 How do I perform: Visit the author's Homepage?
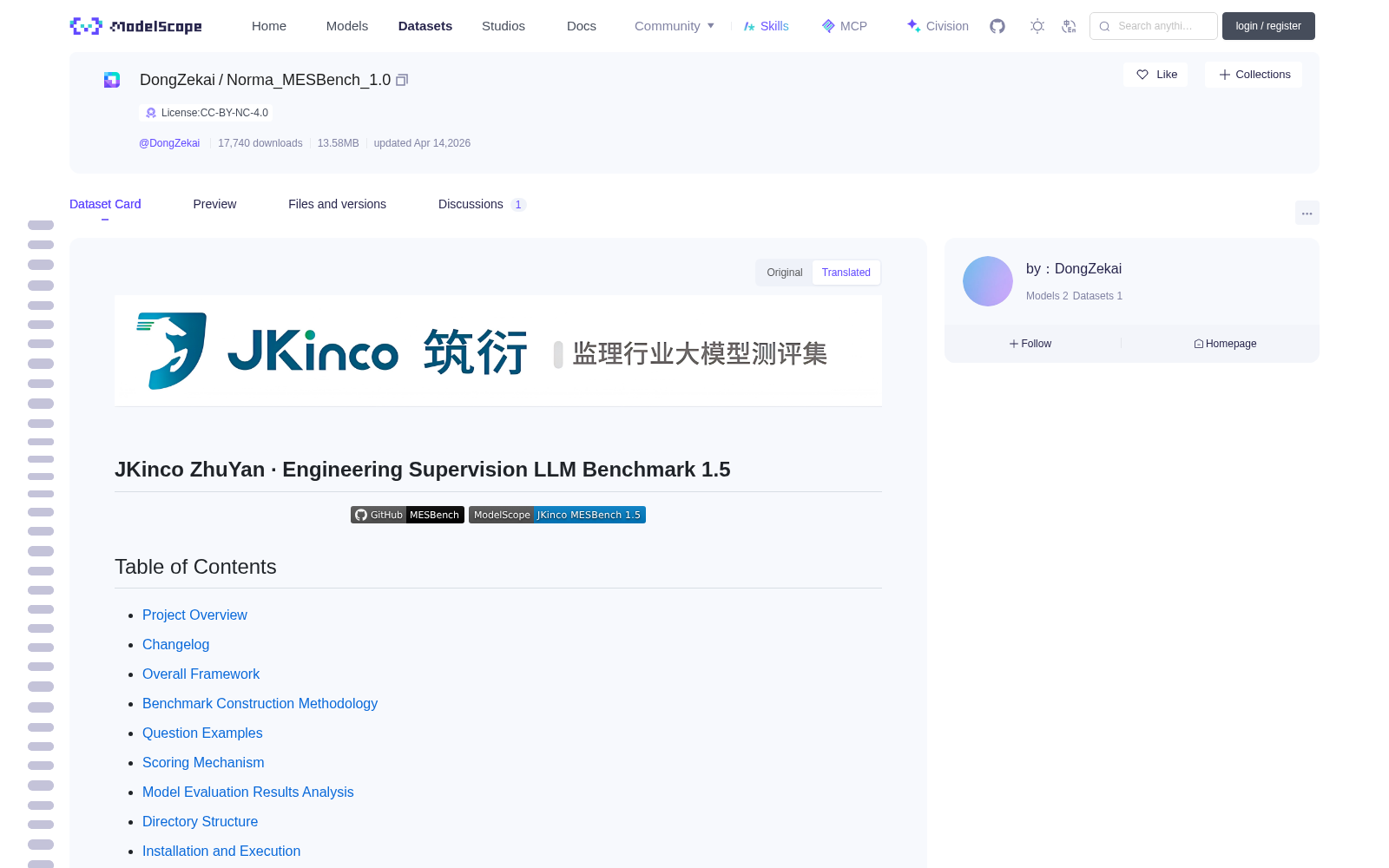[1225, 344]
